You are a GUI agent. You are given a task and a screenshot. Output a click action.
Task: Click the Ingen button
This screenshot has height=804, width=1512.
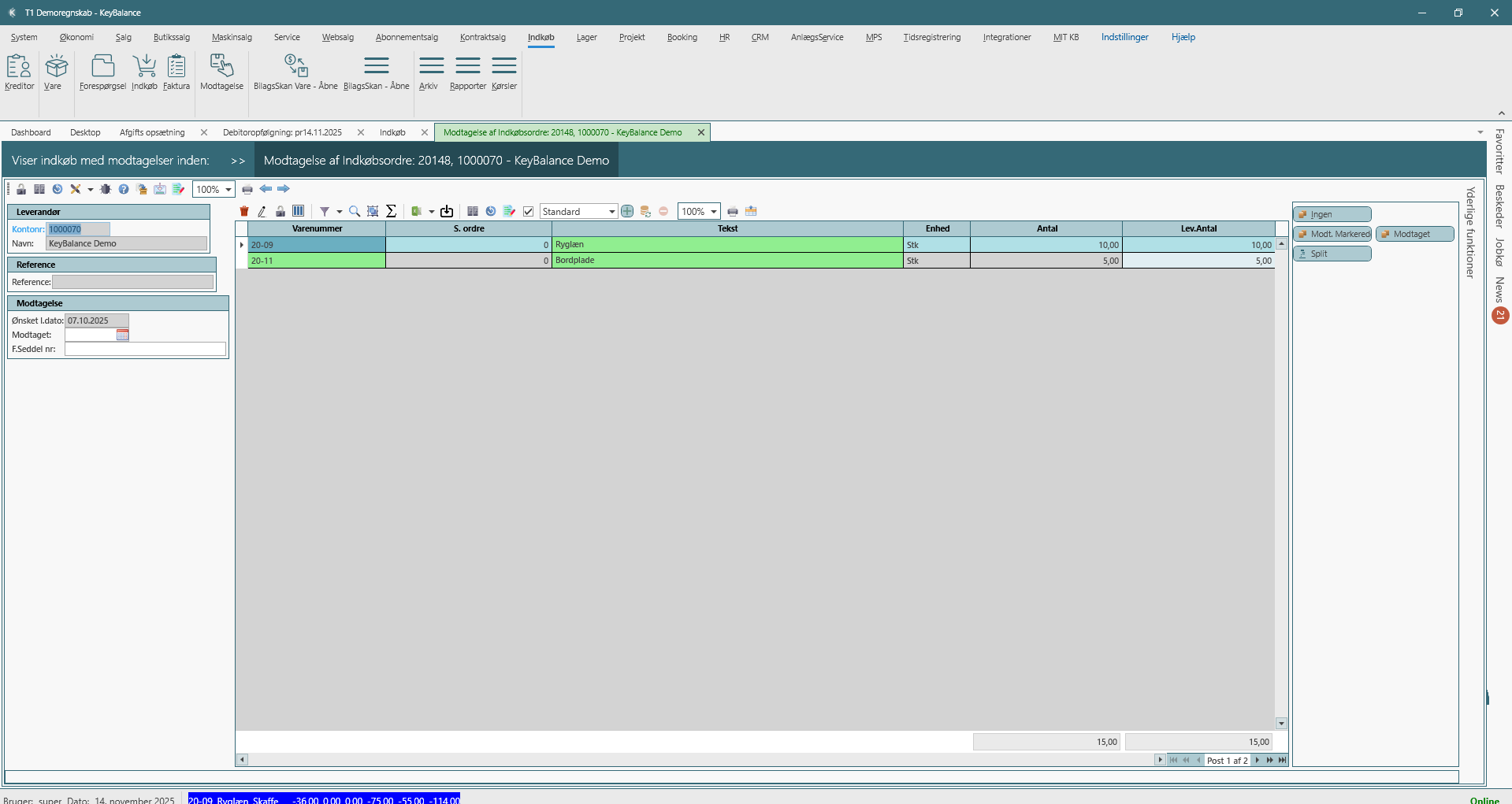point(1333,214)
